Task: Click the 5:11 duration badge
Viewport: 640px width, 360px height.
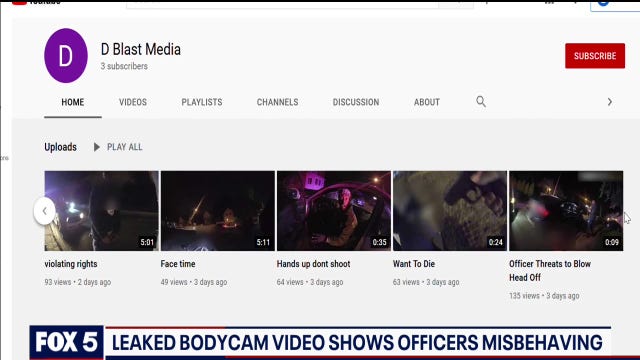Action: pos(263,242)
